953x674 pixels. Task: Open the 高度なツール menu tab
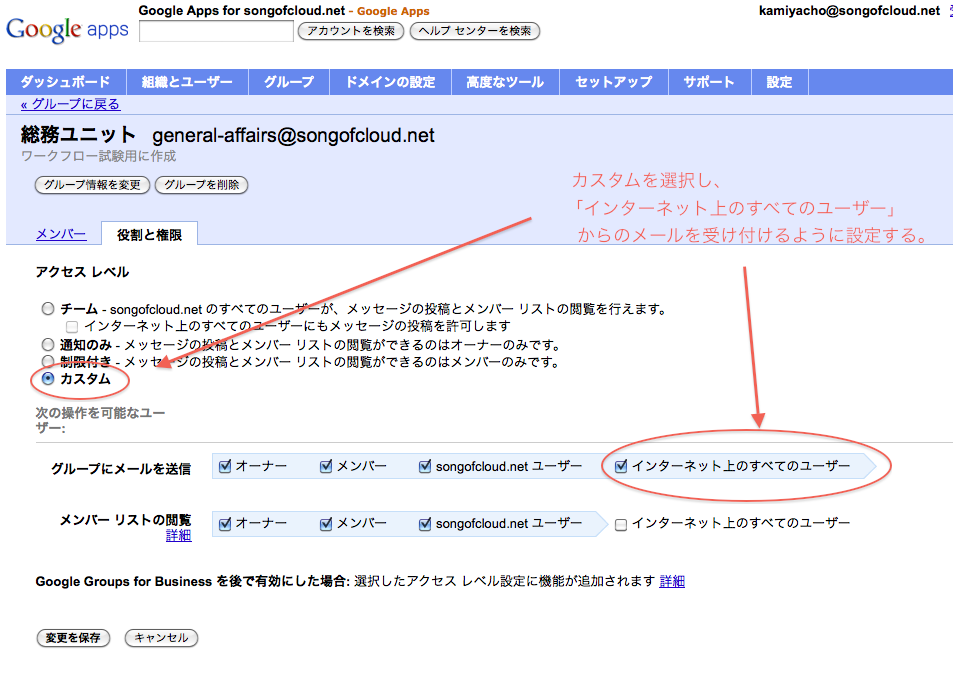point(505,82)
